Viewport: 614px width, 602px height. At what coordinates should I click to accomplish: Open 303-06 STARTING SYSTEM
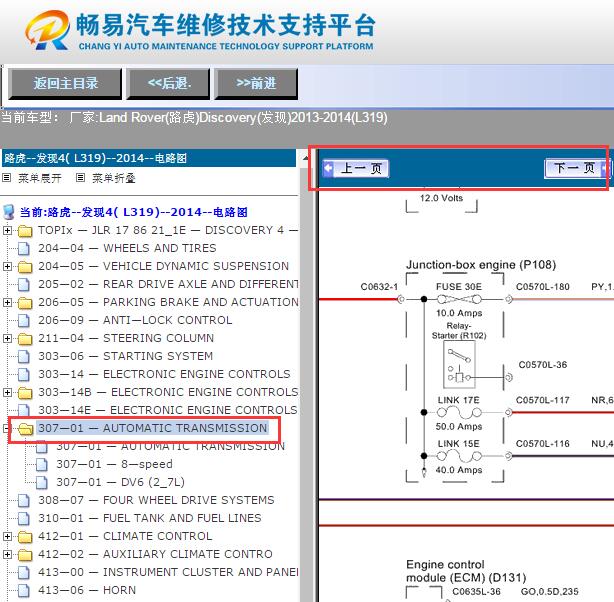click(x=126, y=356)
